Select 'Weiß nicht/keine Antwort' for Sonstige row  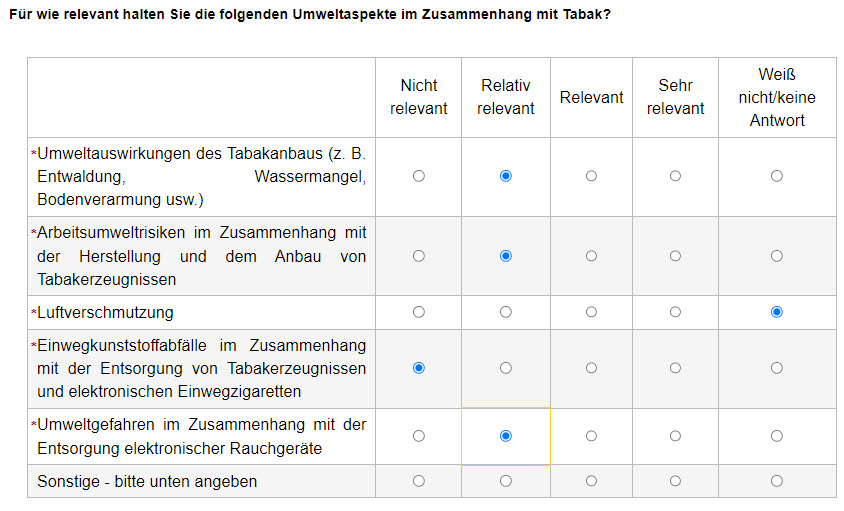coord(777,481)
